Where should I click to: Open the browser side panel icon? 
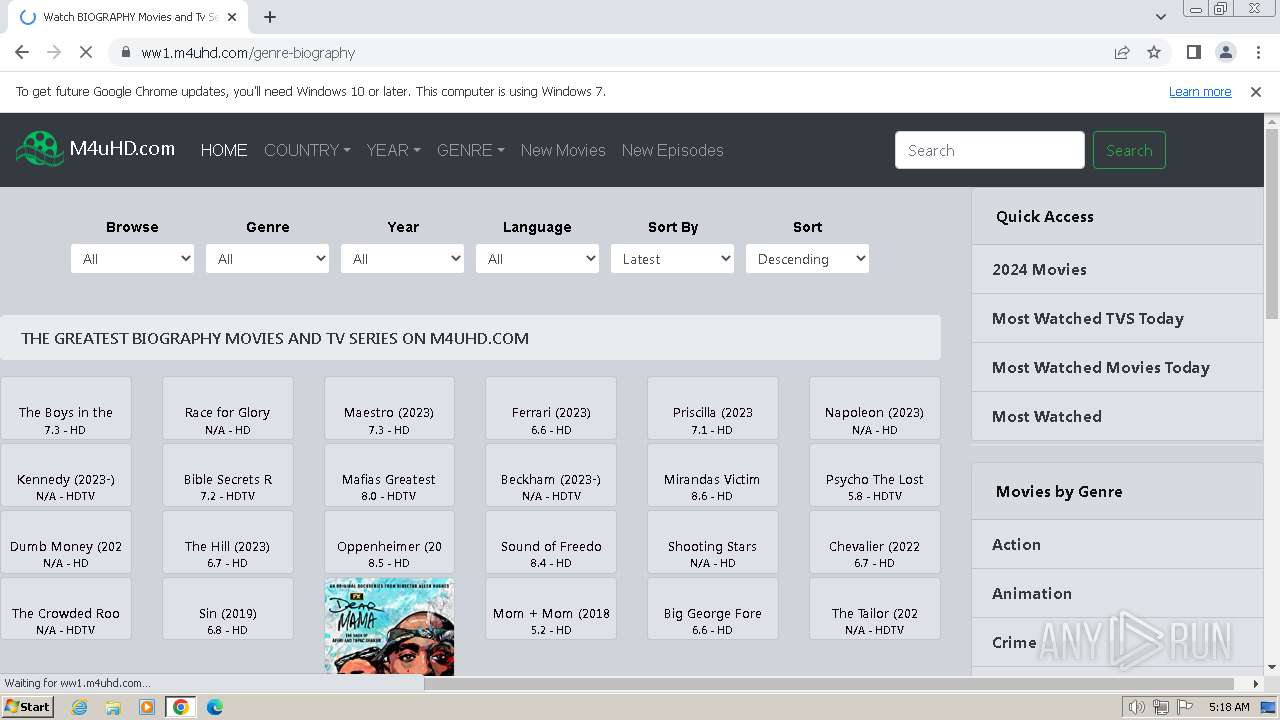pos(1193,52)
